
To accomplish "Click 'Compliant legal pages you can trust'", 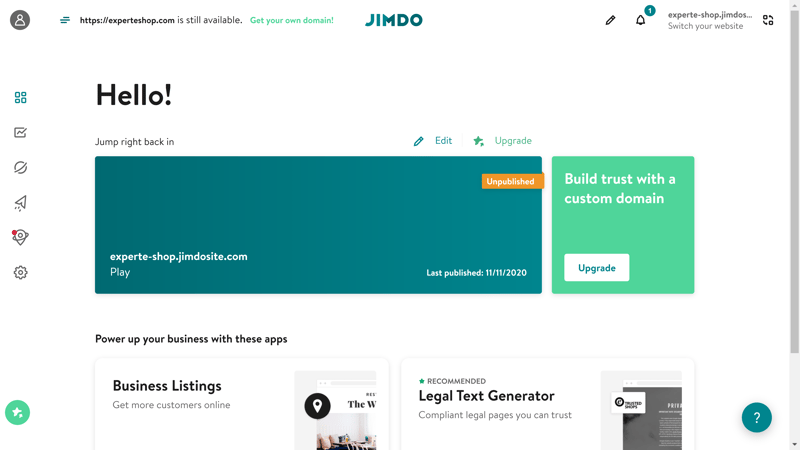I will pos(495,415).
